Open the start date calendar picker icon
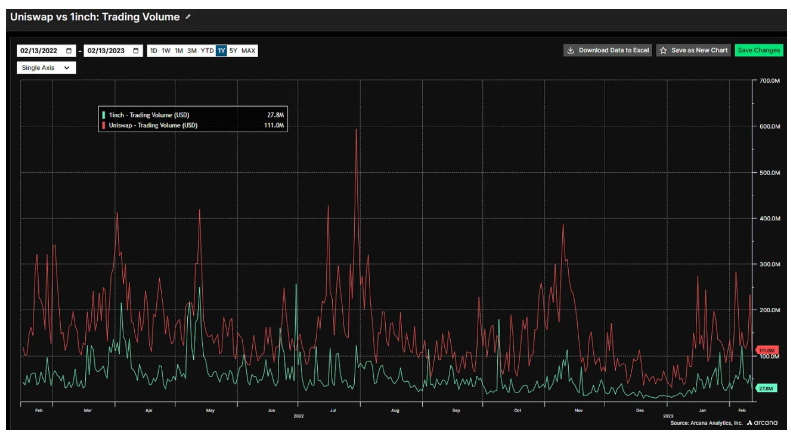 (x=69, y=50)
